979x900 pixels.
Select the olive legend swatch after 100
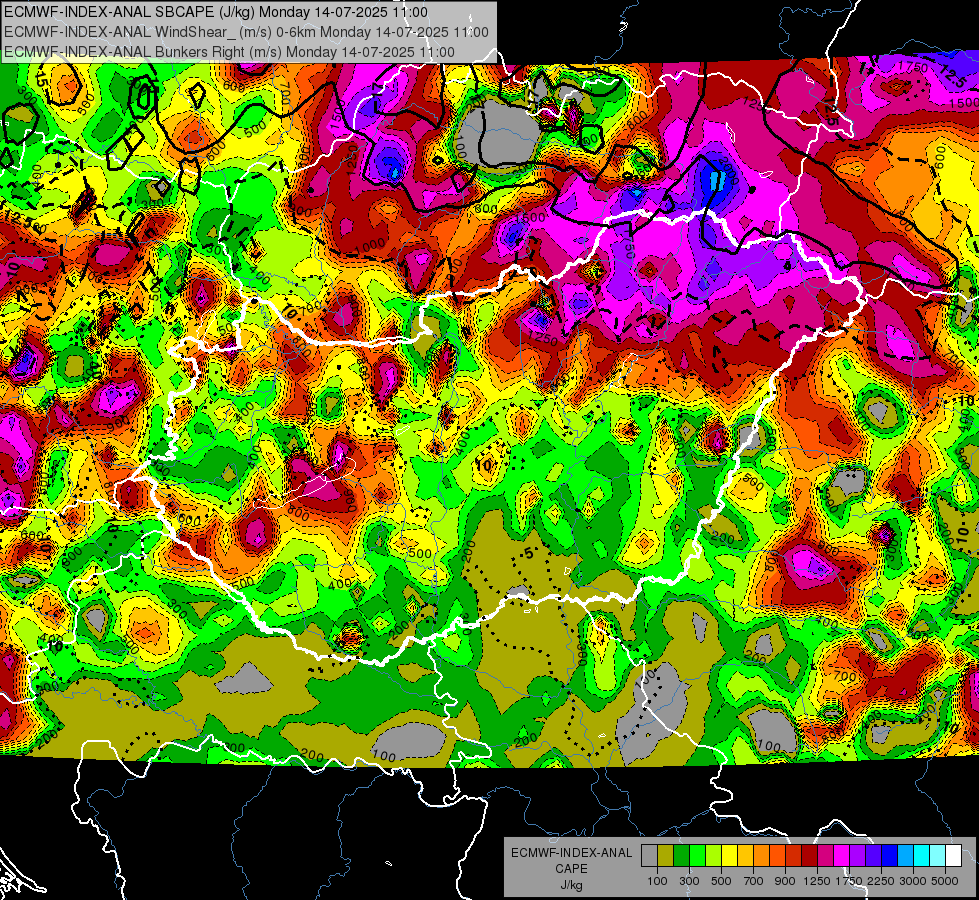[x=666, y=855]
